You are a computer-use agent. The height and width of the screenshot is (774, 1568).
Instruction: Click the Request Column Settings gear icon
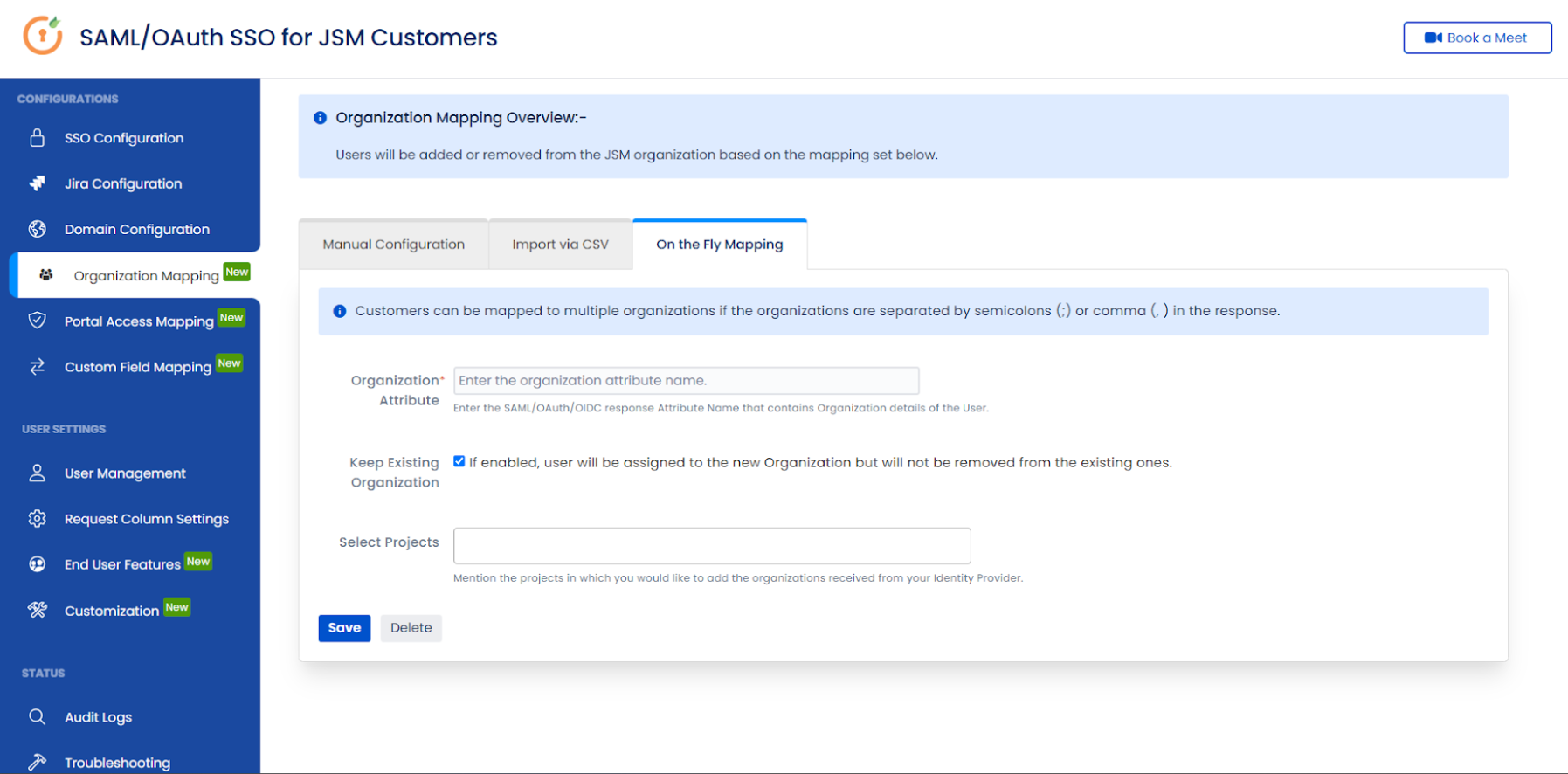point(37,519)
